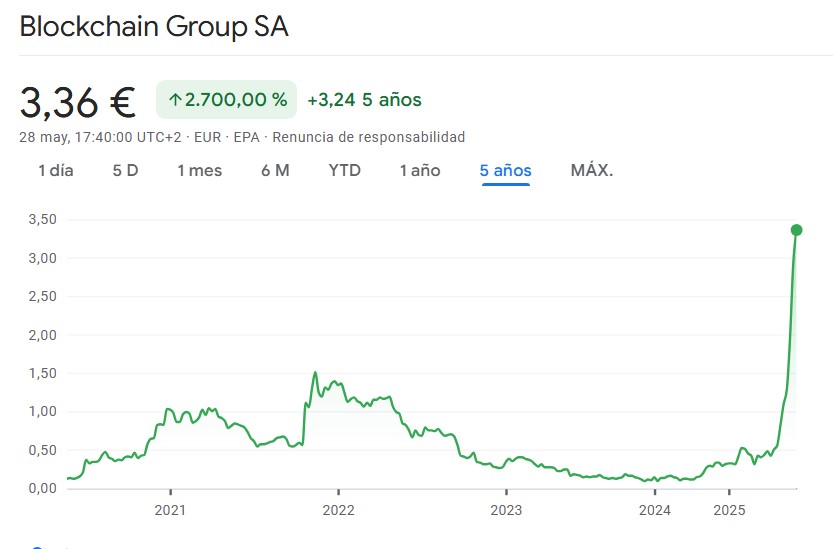Click the +3,24 5 años change text

(364, 100)
